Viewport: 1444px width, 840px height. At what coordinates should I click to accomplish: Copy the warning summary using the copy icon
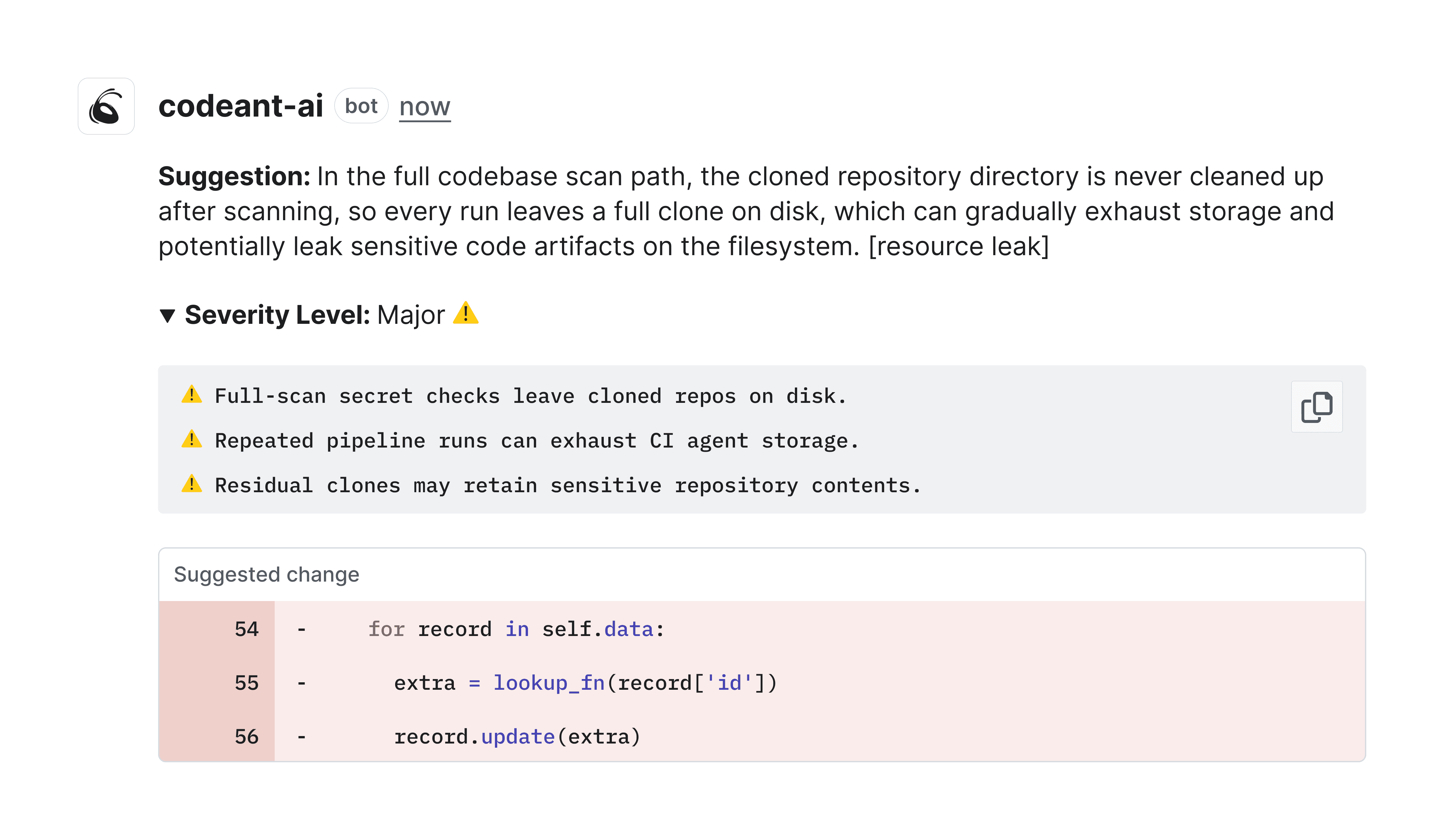point(1316,407)
